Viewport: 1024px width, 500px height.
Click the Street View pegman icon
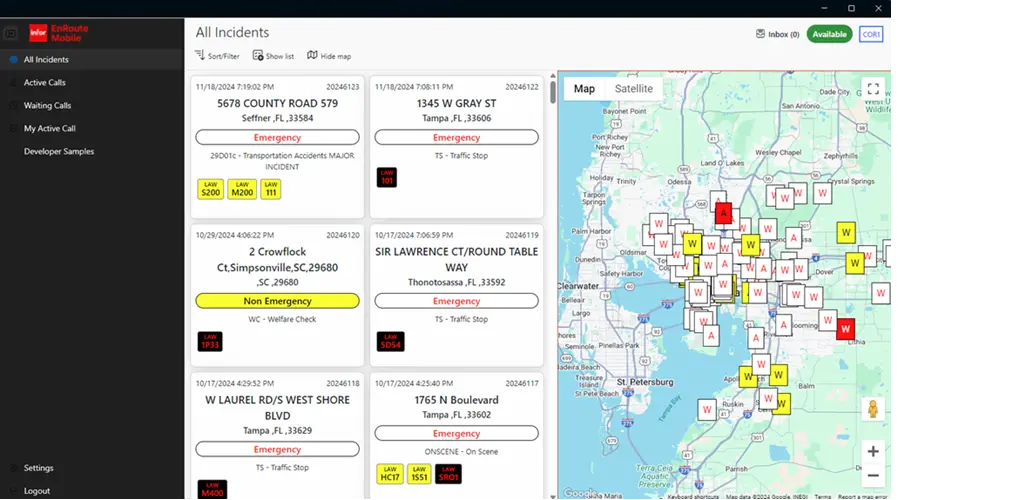pyautogui.click(x=873, y=409)
